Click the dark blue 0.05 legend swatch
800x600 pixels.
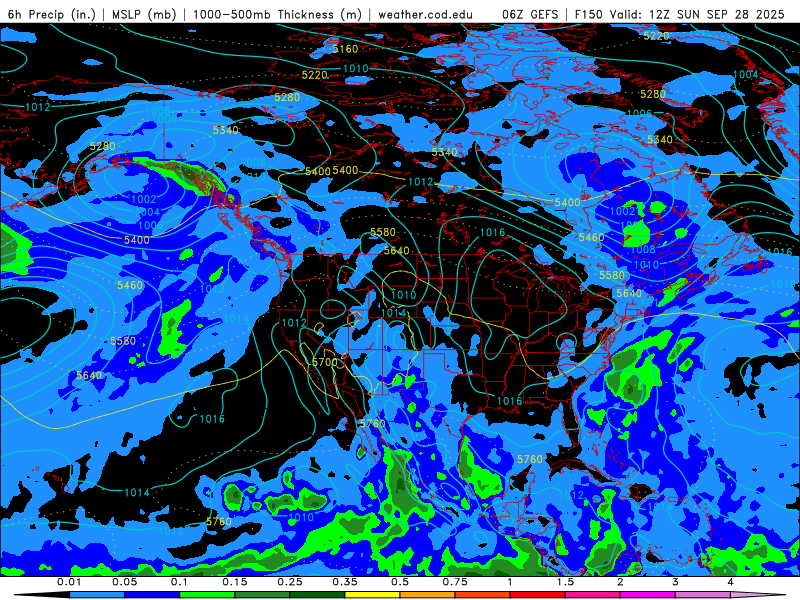click(152, 595)
